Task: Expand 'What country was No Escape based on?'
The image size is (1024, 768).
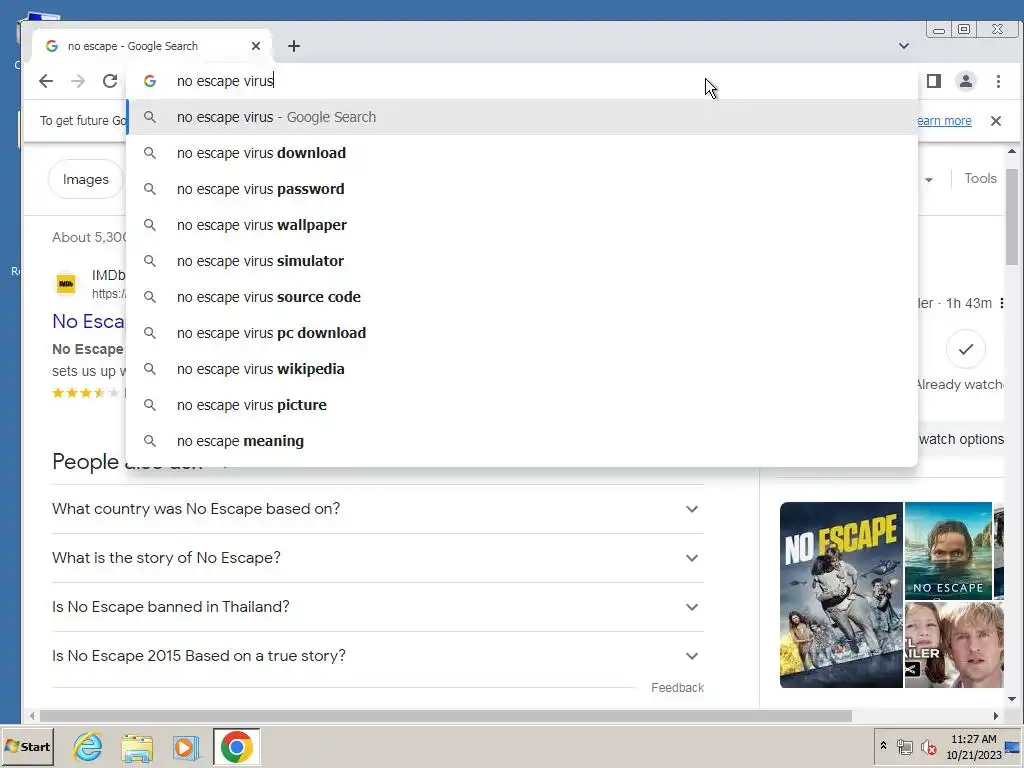Action: [377, 509]
